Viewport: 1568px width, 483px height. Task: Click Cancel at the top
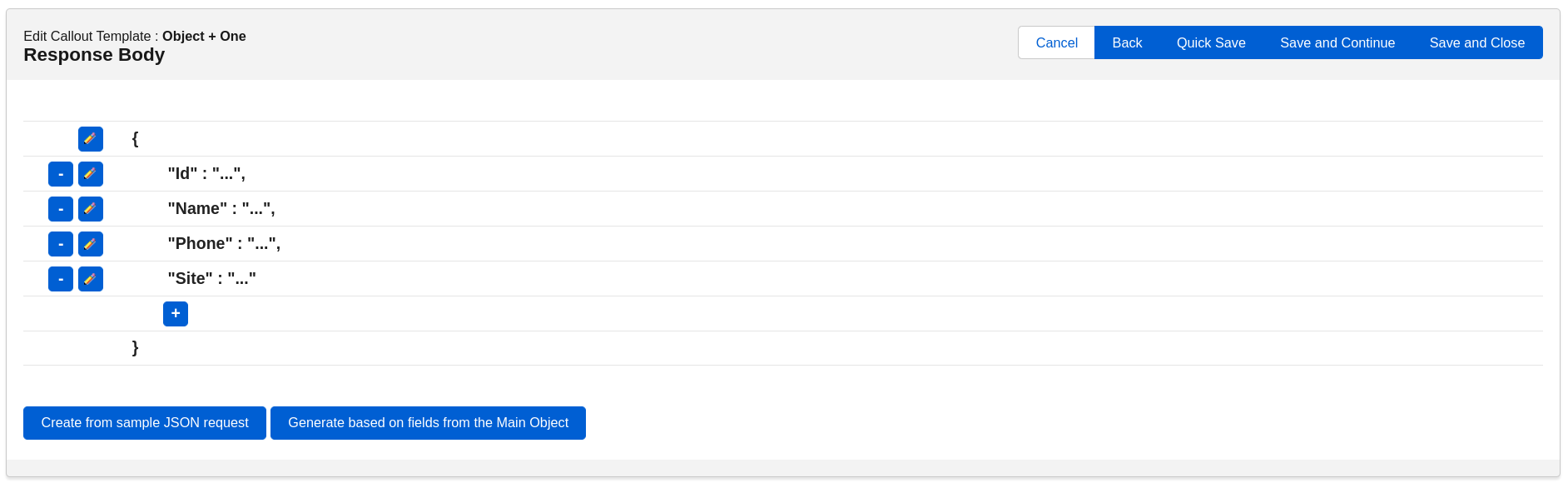[1056, 42]
